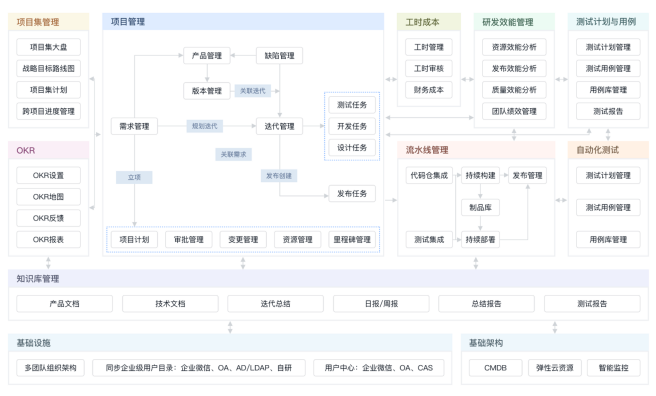Open the 里程碑管理 box
This screenshot has height=396, width=656.
(352, 240)
